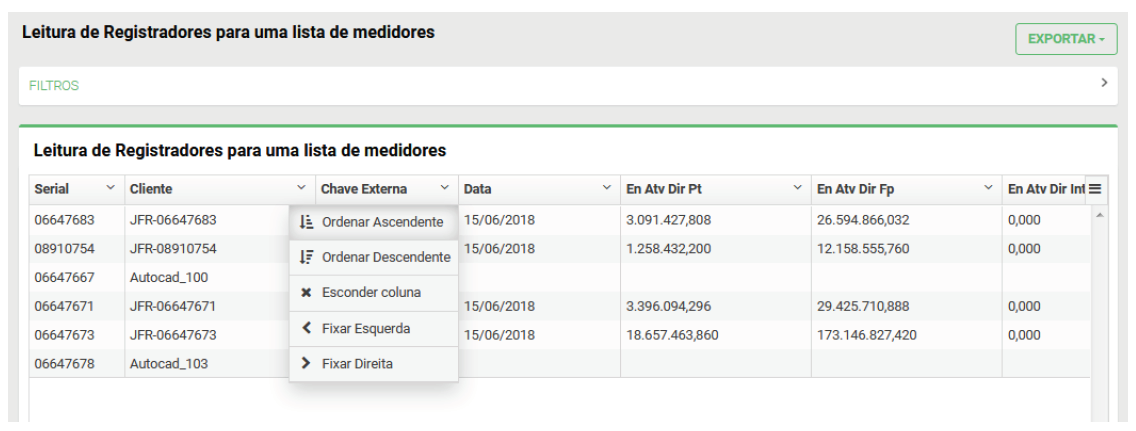The width and height of the screenshot is (1136, 431).
Task: Click the ascending sort icon in menu
Action: (x=307, y=222)
